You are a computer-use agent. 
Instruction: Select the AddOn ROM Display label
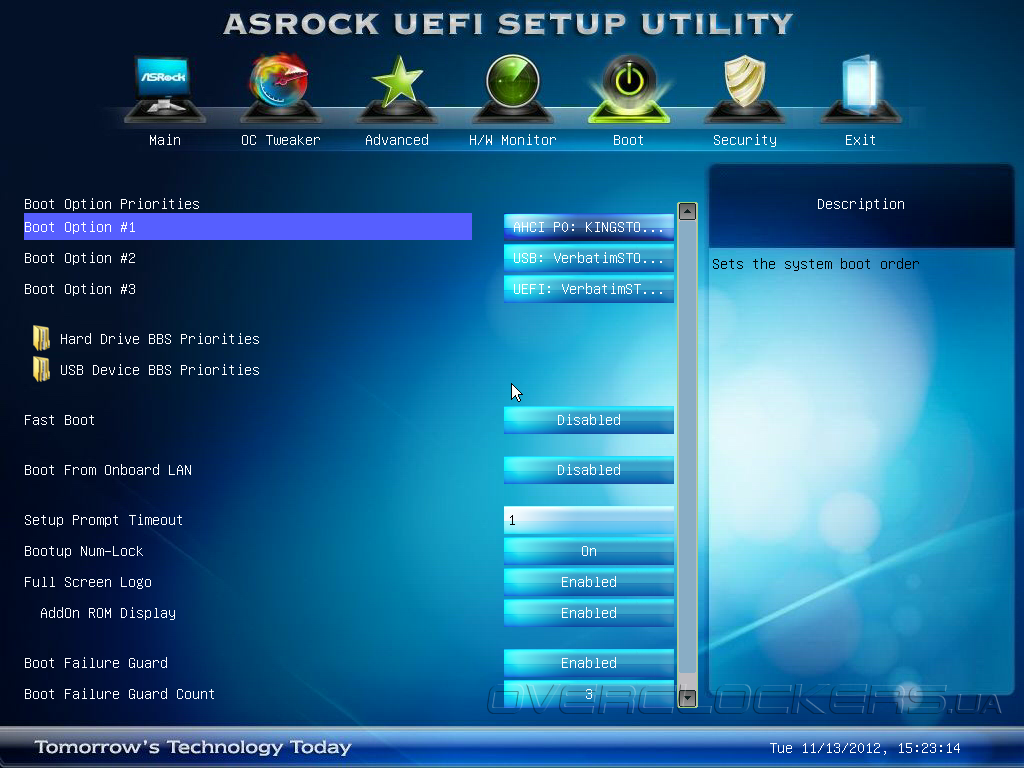pos(108,613)
